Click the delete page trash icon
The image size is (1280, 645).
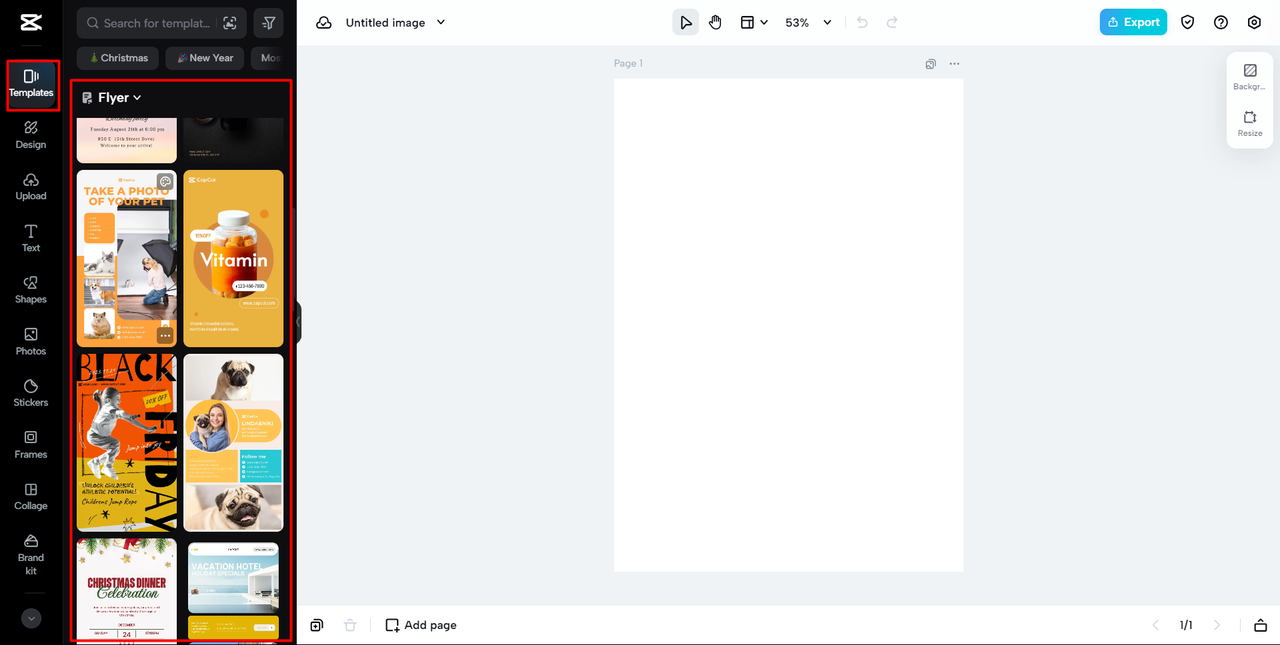350,625
